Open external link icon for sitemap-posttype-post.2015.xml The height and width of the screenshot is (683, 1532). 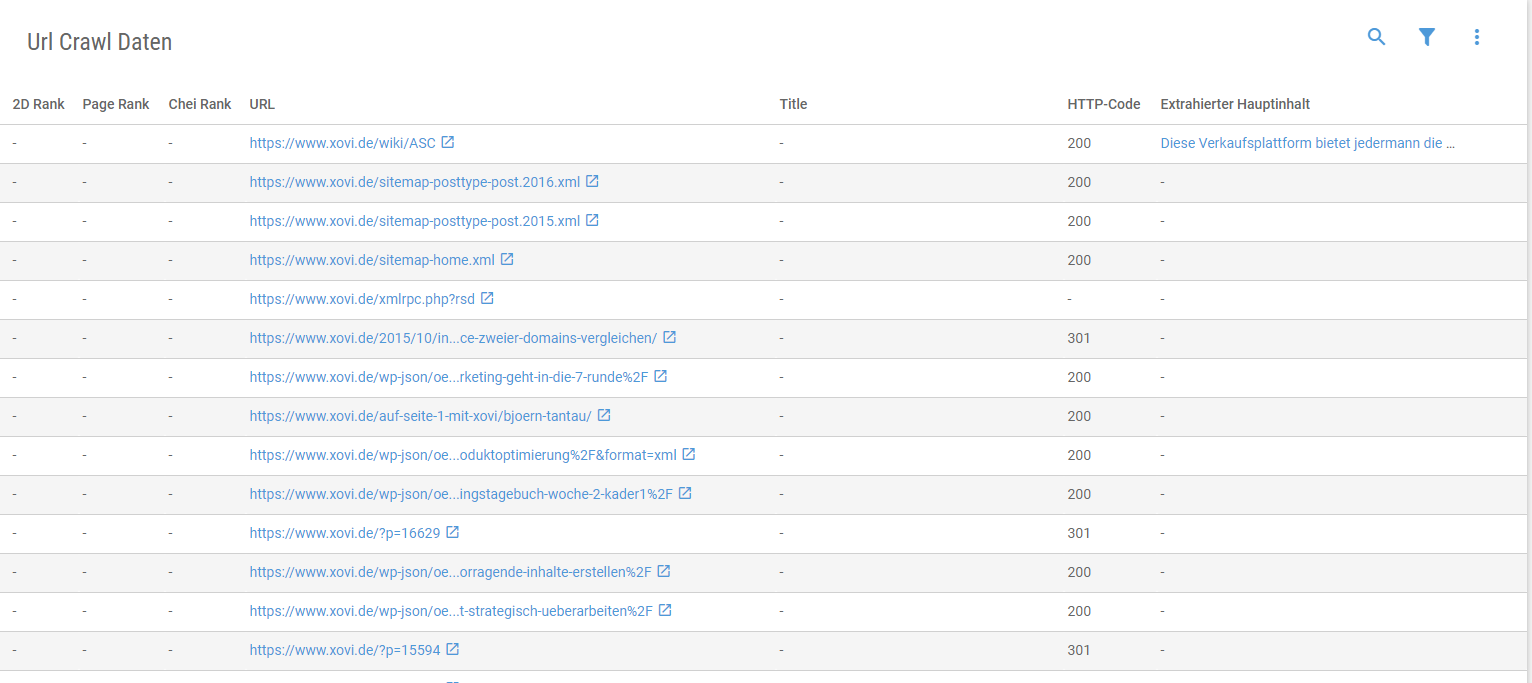coord(592,220)
